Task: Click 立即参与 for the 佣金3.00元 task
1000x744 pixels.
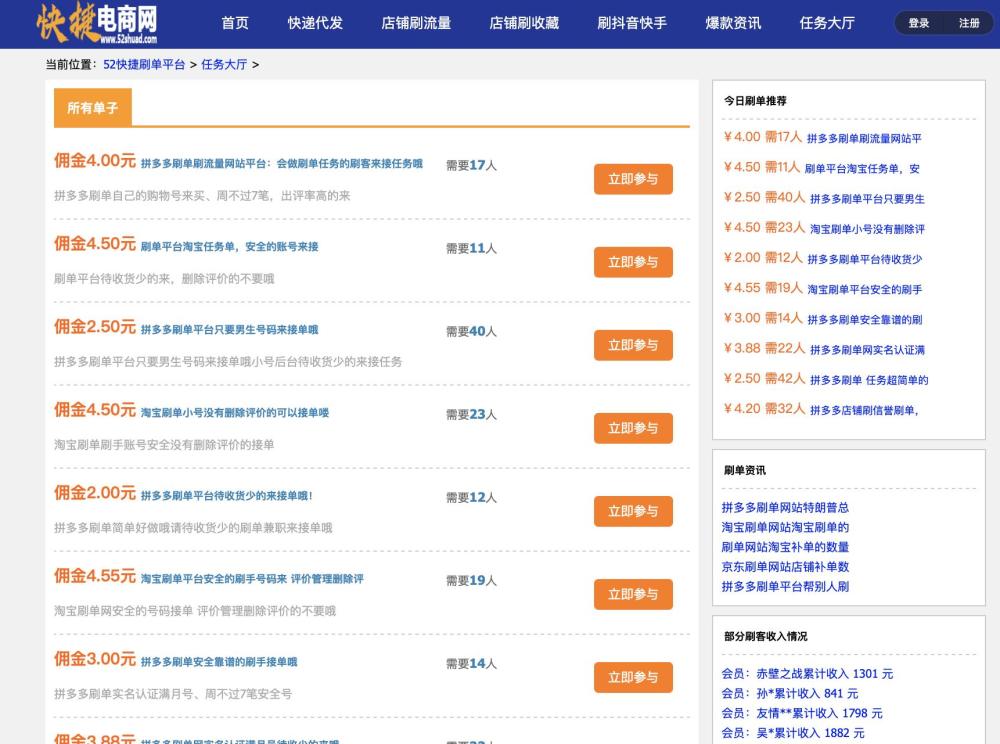Action: pos(633,677)
